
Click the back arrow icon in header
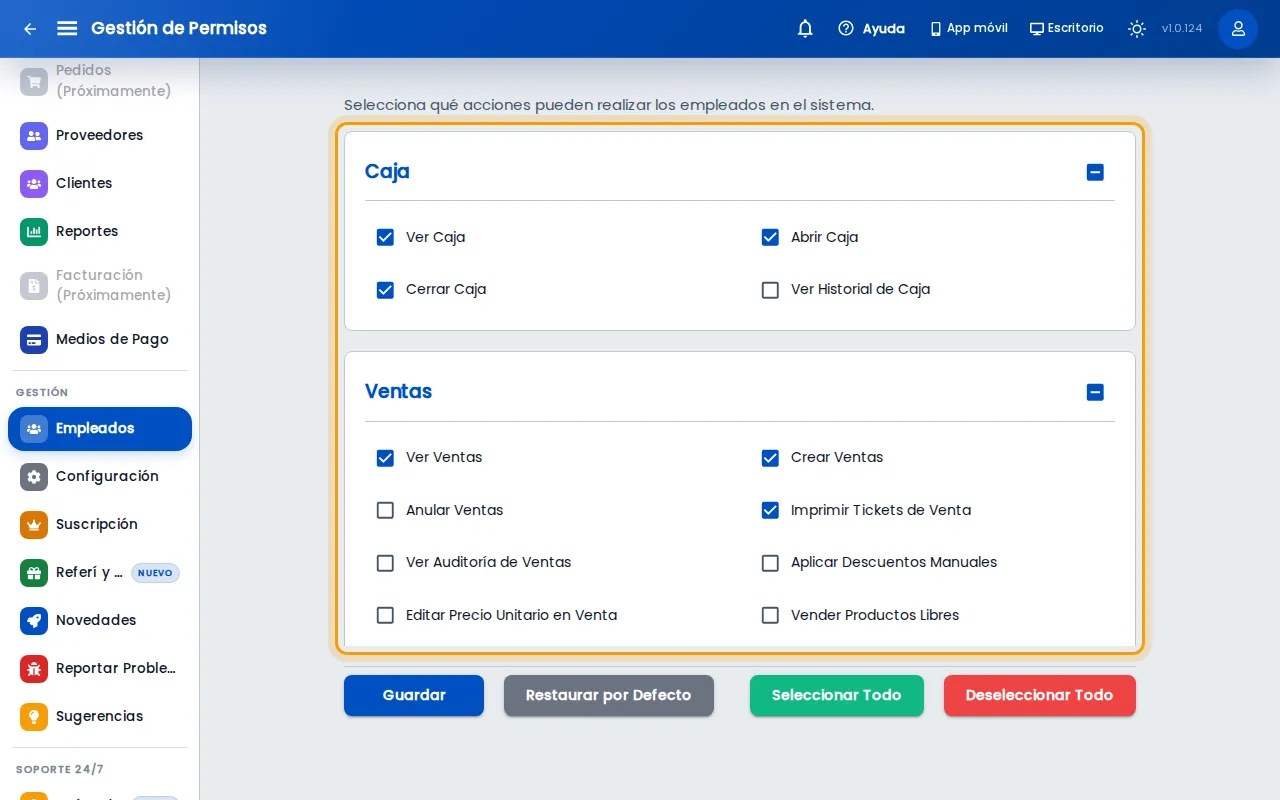point(30,29)
